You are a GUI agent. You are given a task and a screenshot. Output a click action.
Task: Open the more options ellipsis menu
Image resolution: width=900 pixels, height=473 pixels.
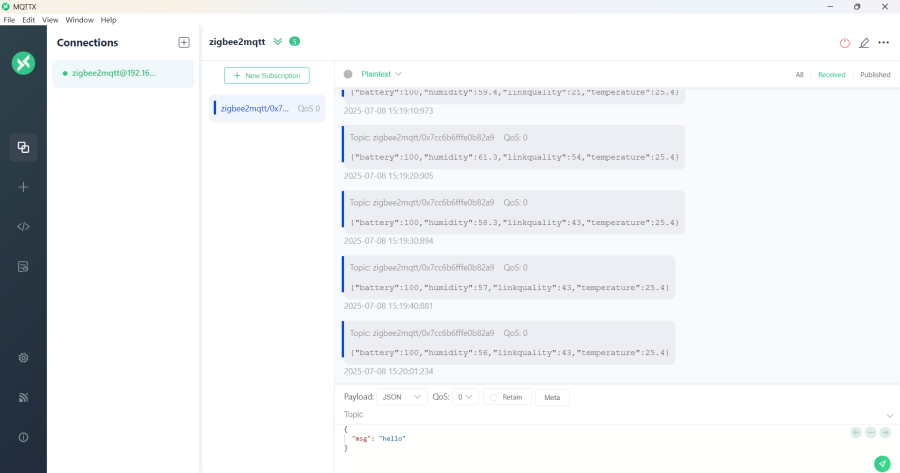883,43
